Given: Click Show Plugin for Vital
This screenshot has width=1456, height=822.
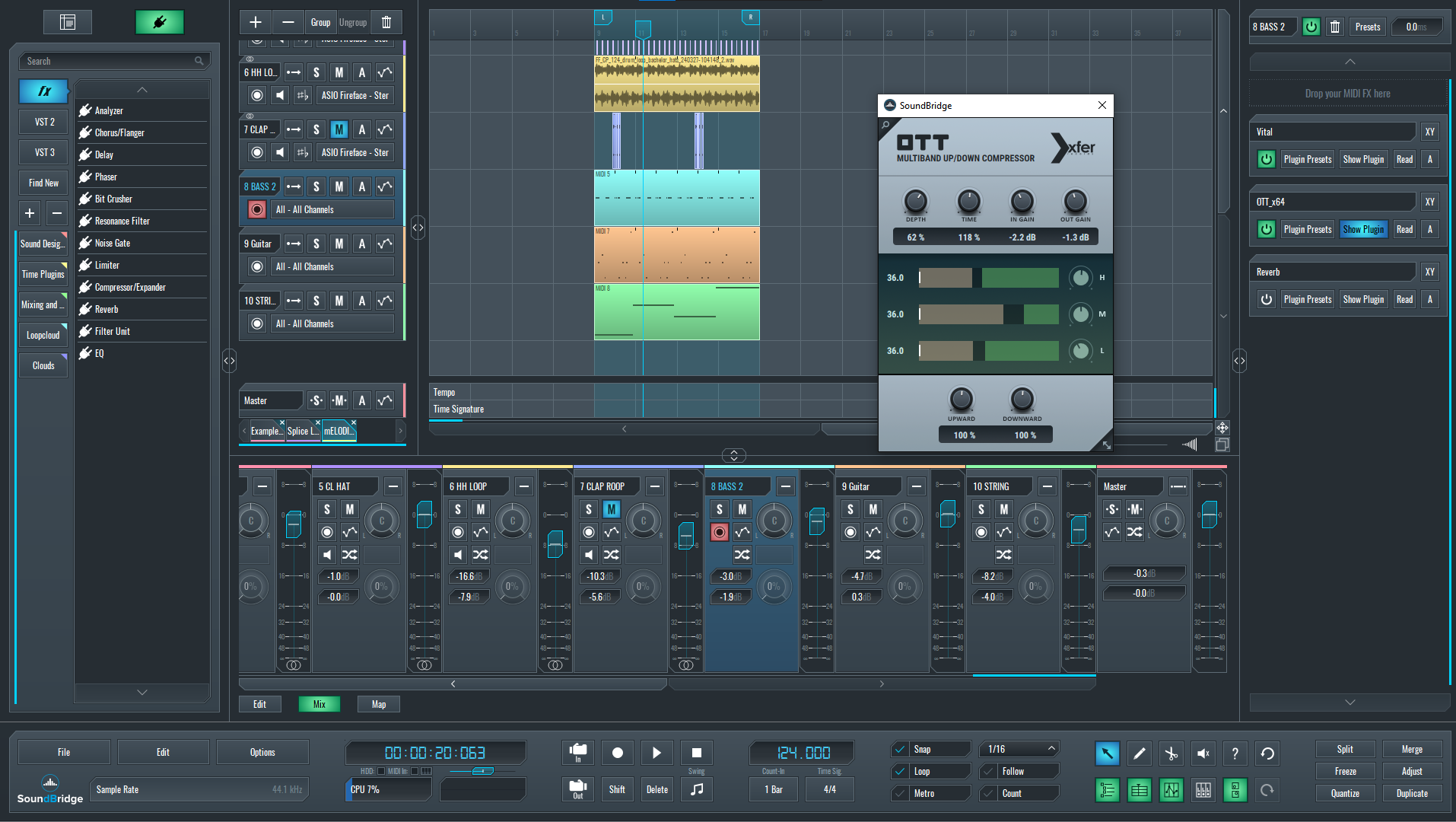Looking at the screenshot, I should (1363, 159).
